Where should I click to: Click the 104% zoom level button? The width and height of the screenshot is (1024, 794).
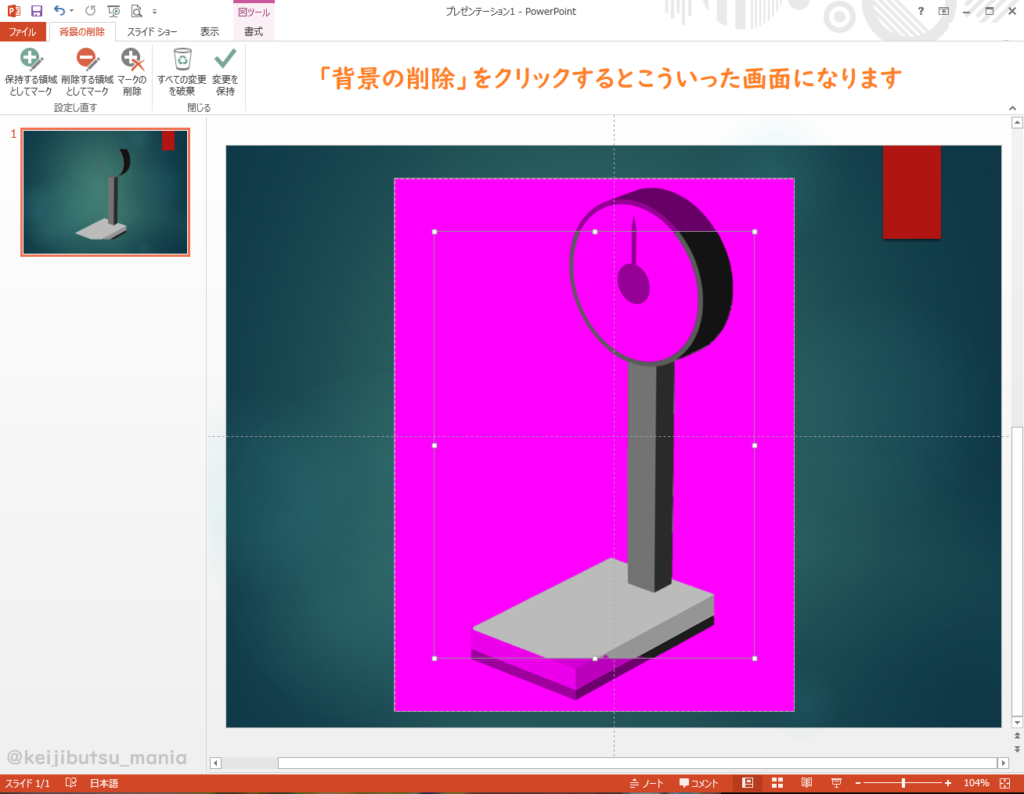click(975, 782)
